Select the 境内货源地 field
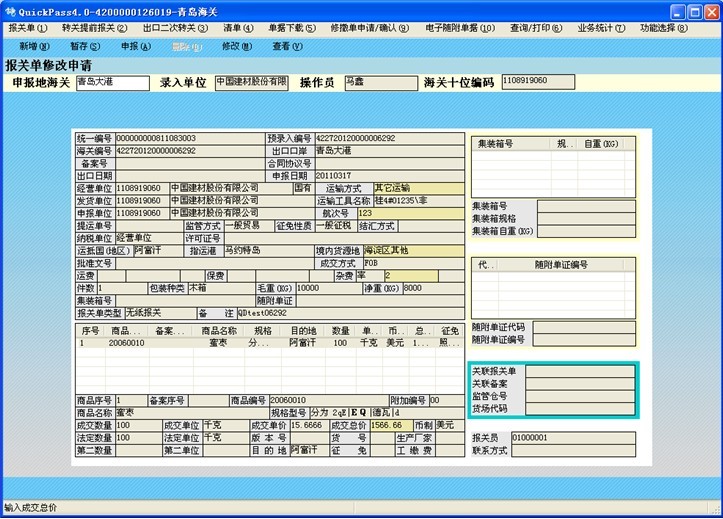723x519 pixels. tap(413, 250)
